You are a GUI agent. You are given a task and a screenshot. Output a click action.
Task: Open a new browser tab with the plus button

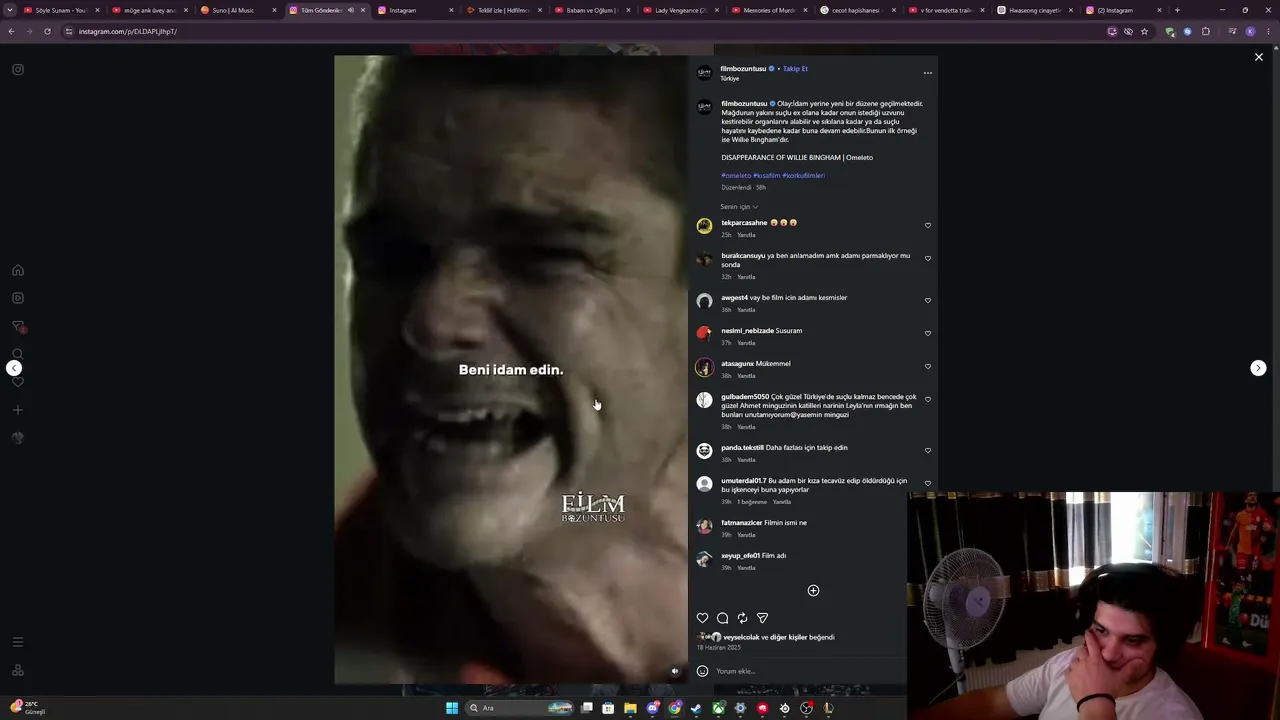pos(1177,10)
